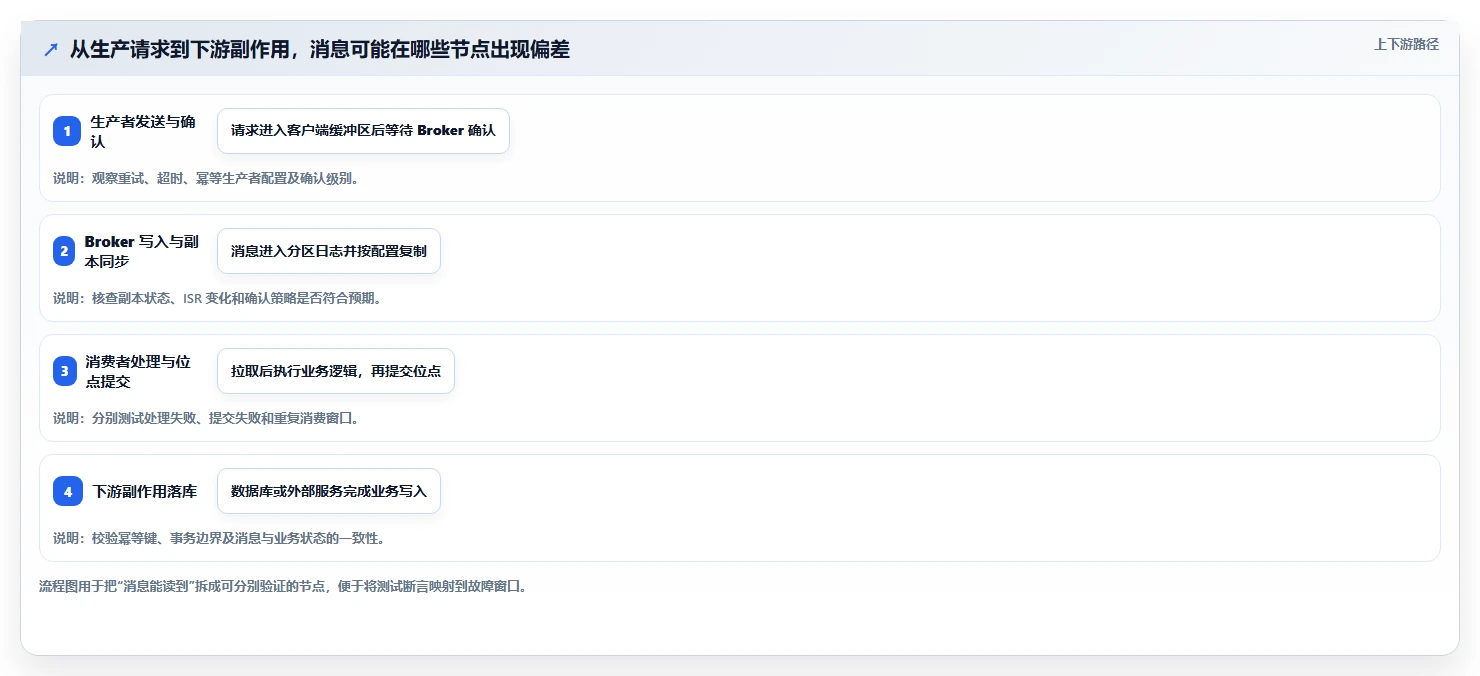Click the step 3 number badge
This screenshot has width=1480, height=676.
tap(65, 371)
